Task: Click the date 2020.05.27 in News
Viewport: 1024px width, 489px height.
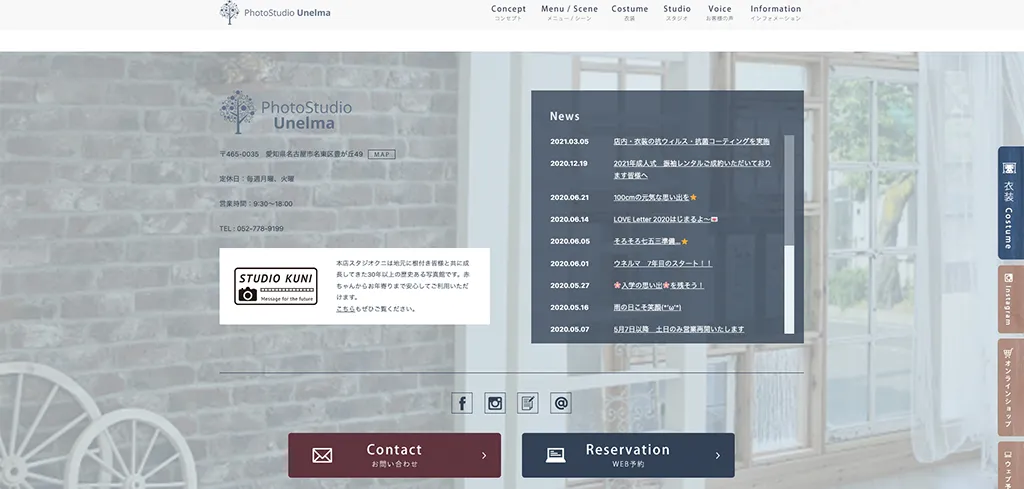Action: point(569,285)
